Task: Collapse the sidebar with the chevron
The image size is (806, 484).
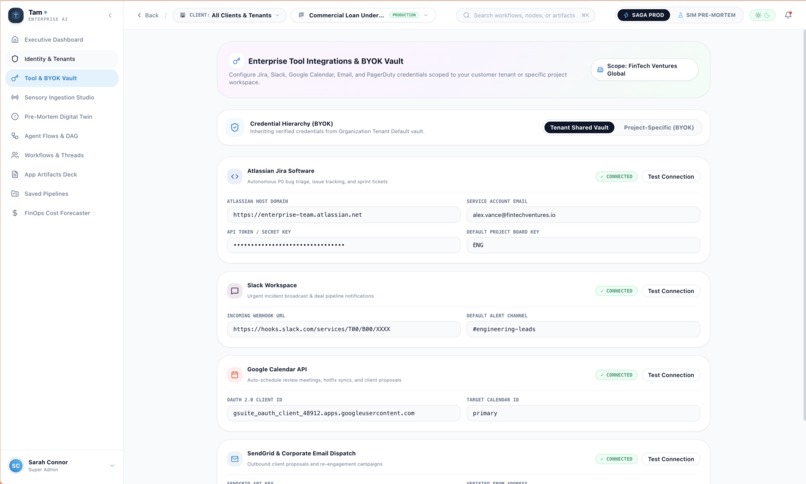Action: [x=110, y=15]
